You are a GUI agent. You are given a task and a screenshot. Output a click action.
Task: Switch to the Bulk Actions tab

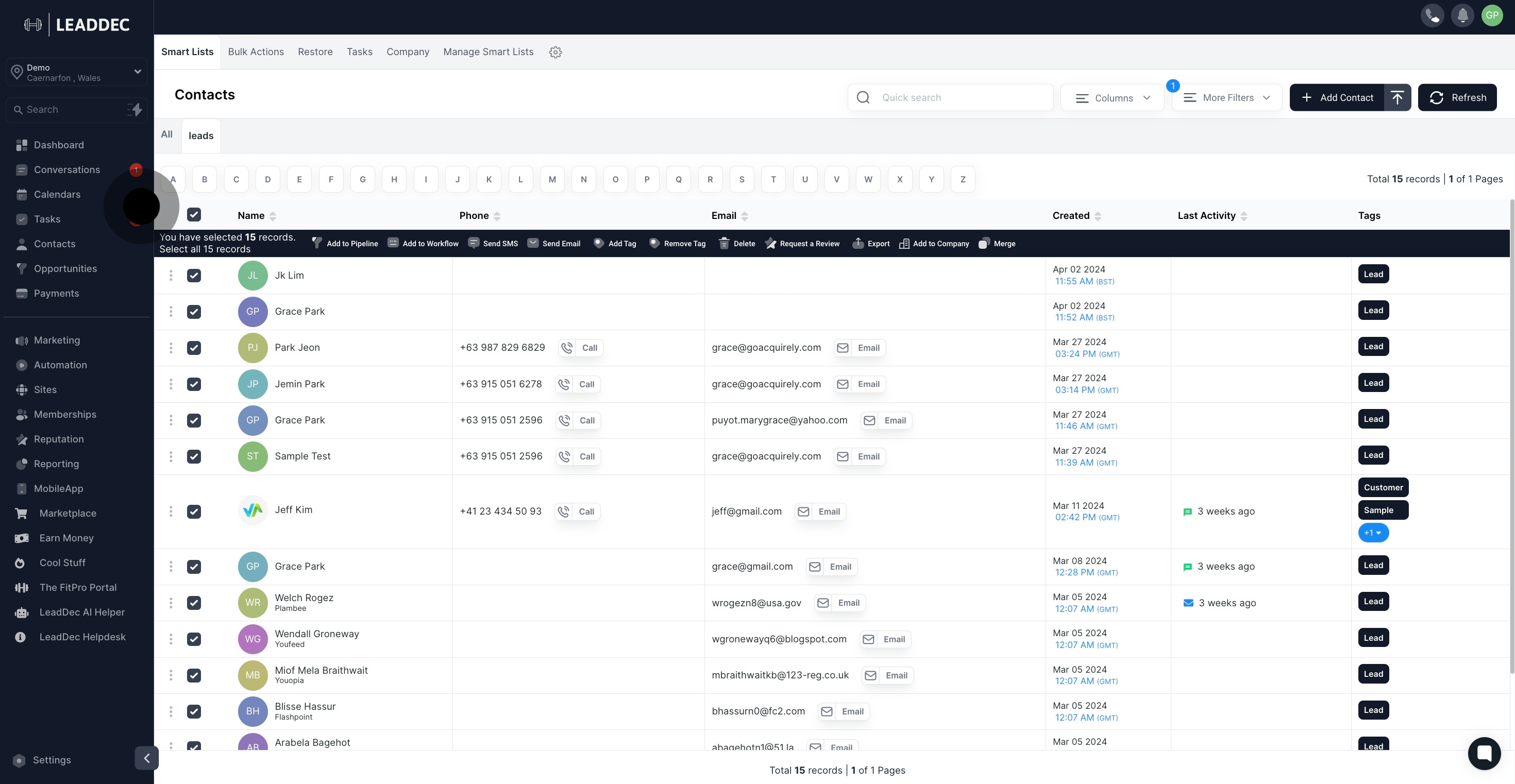[x=256, y=52]
